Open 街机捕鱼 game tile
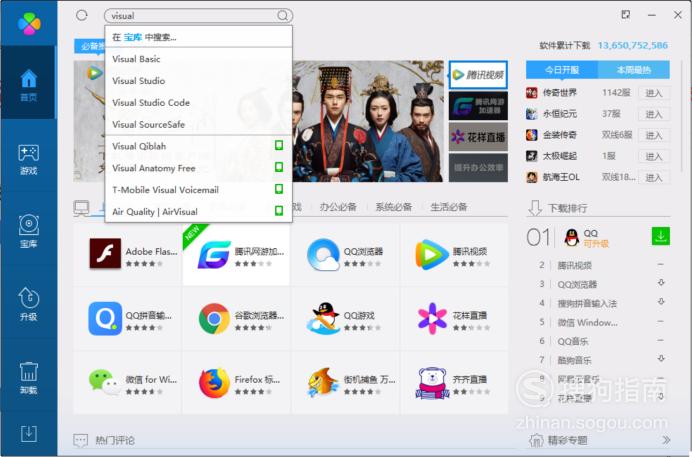Viewport: 692px width, 457px height. click(345, 382)
